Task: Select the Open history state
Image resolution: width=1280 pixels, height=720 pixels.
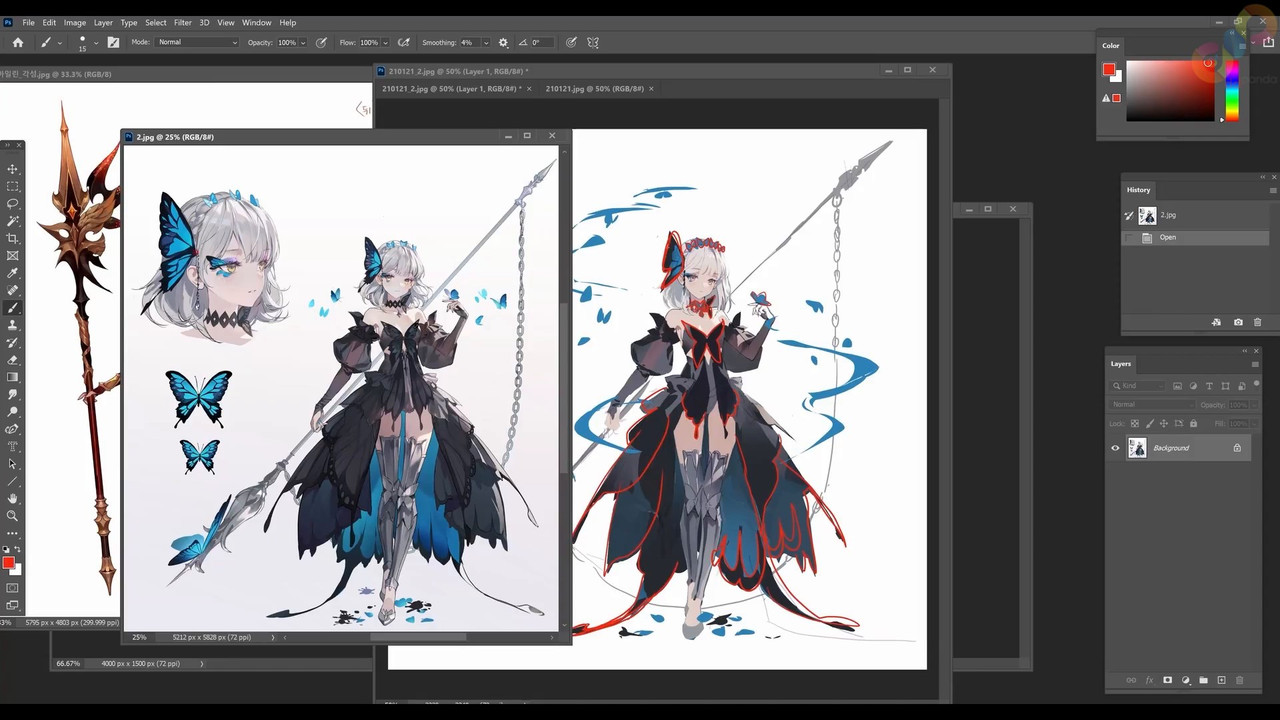Action: [1197, 238]
